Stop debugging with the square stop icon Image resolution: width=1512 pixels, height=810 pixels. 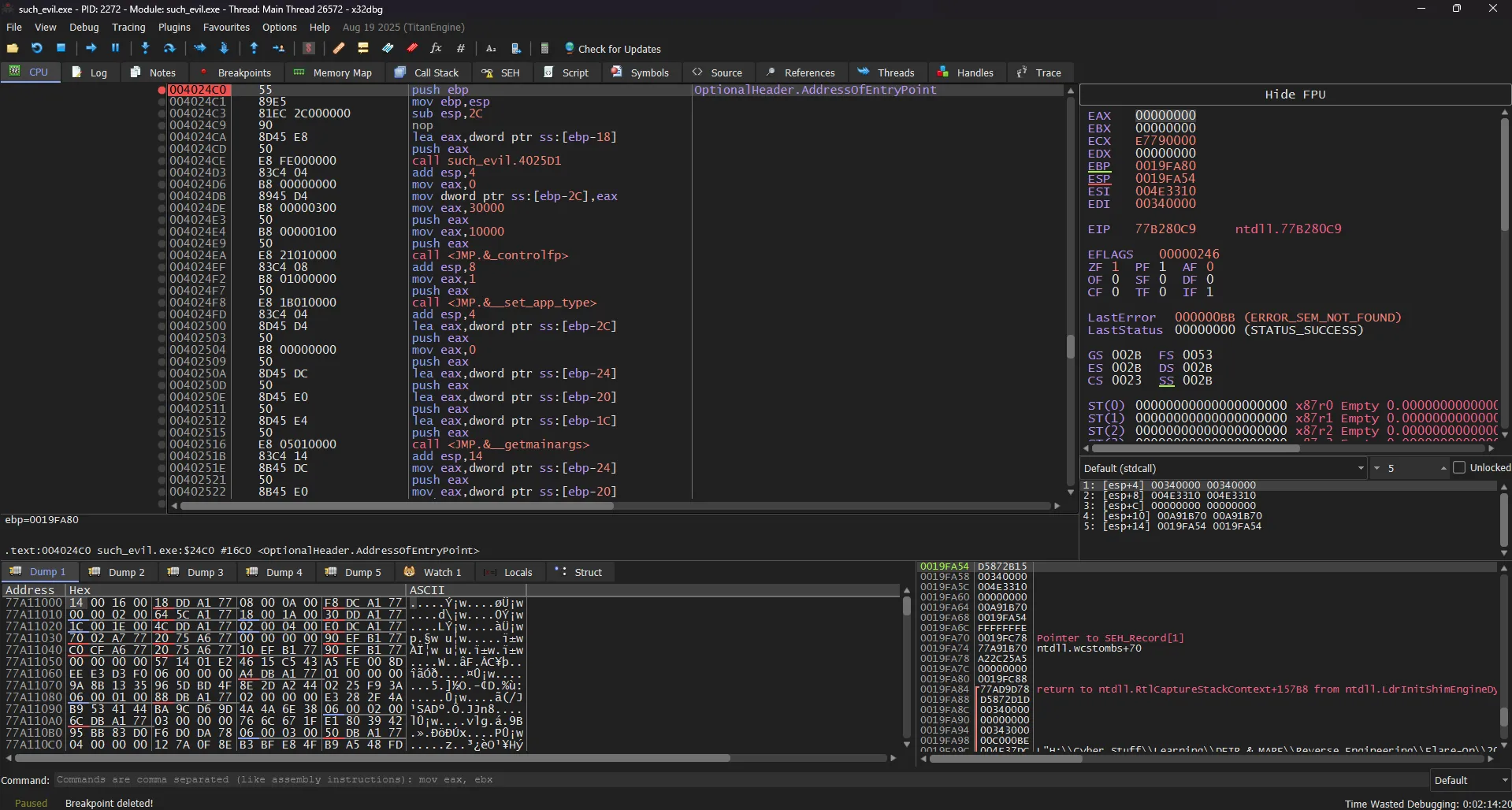61,48
